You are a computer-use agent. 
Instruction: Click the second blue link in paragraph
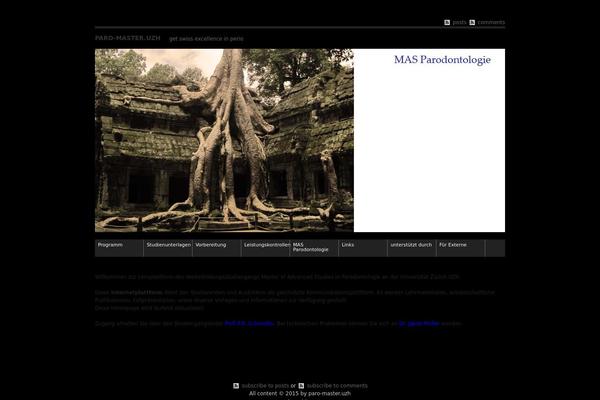click(419, 323)
